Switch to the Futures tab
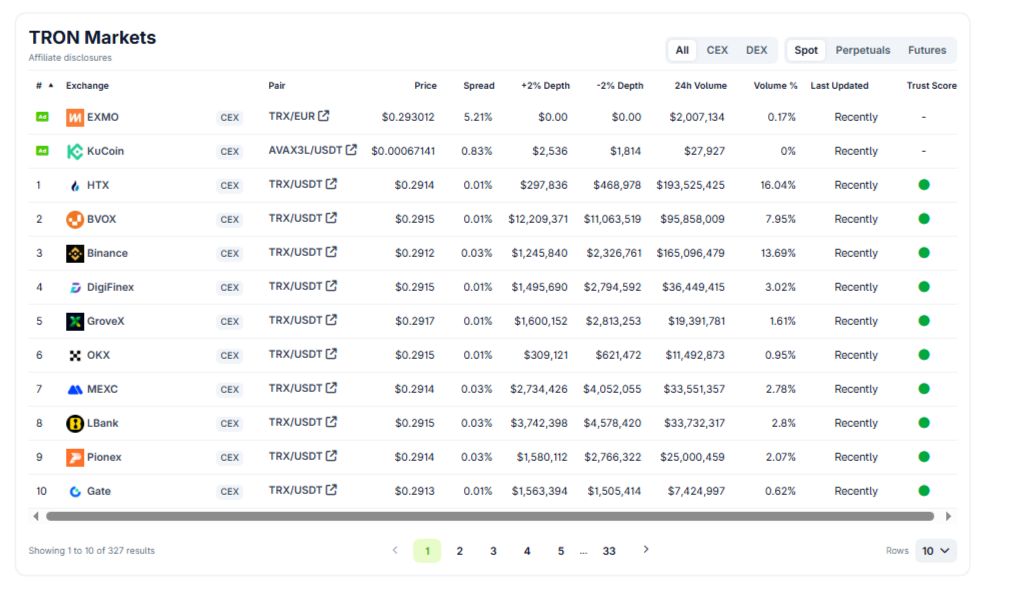 point(927,50)
